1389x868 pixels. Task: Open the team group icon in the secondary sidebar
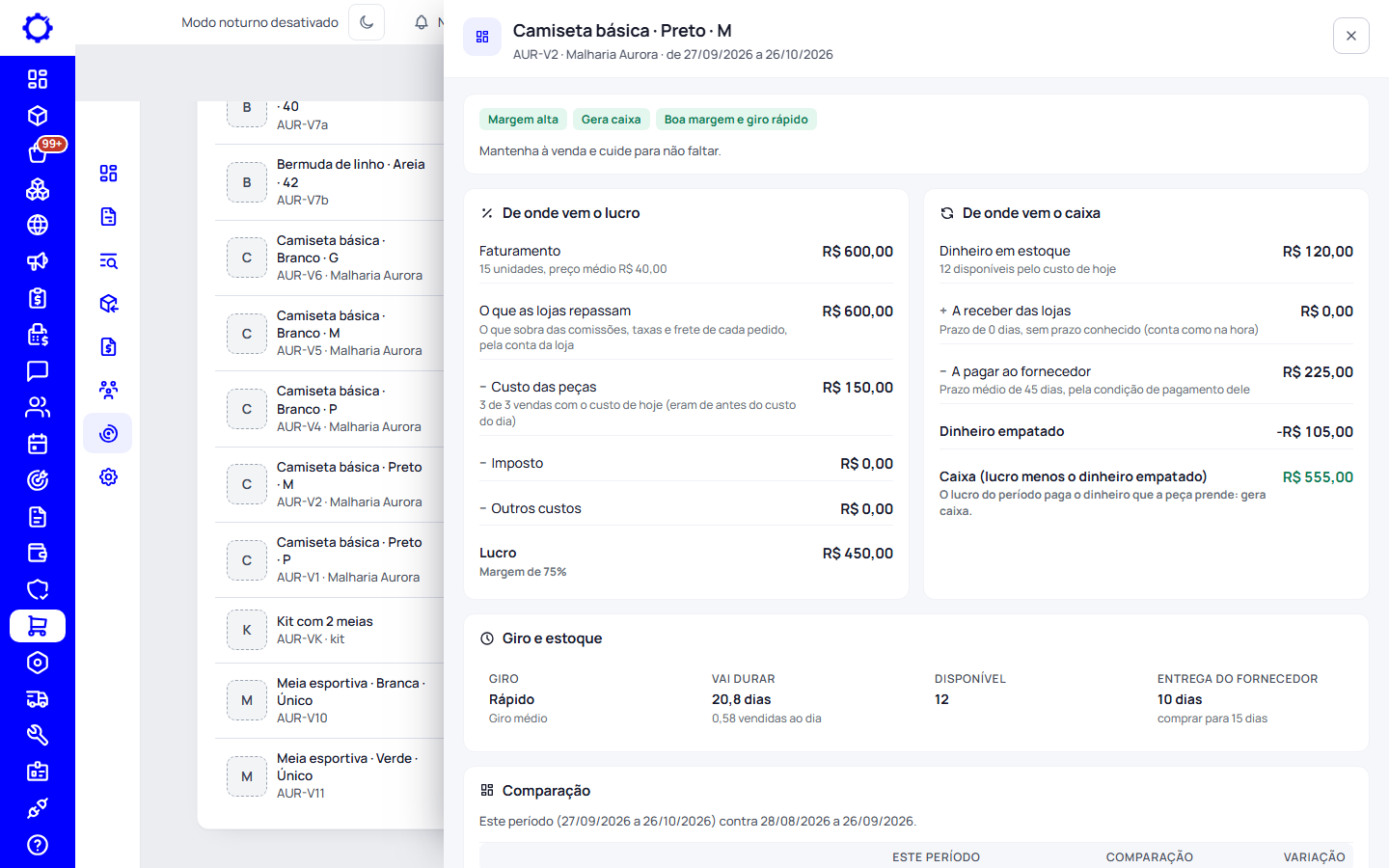(108, 390)
